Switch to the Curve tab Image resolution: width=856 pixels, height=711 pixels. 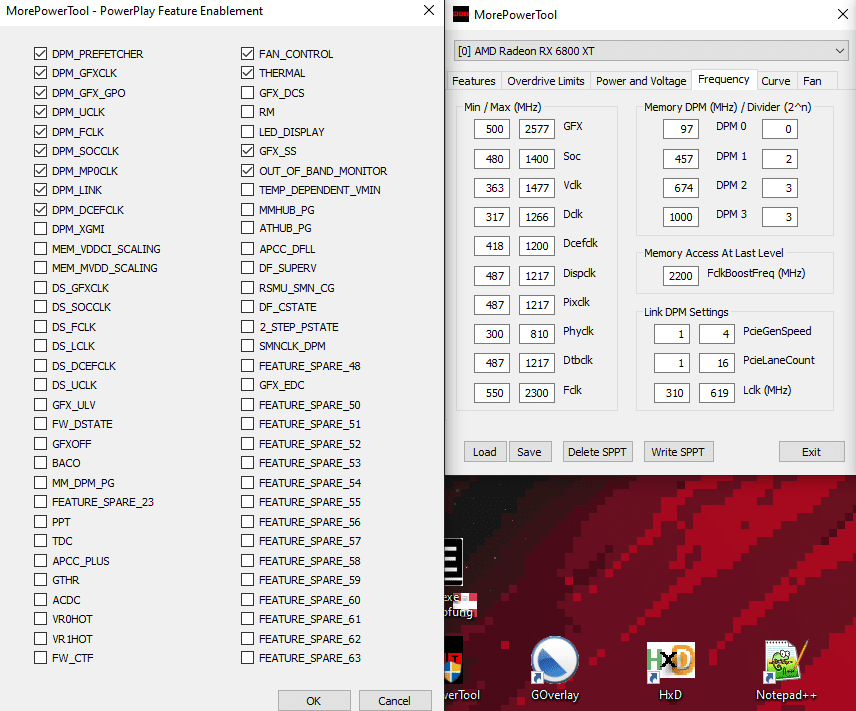coord(776,81)
